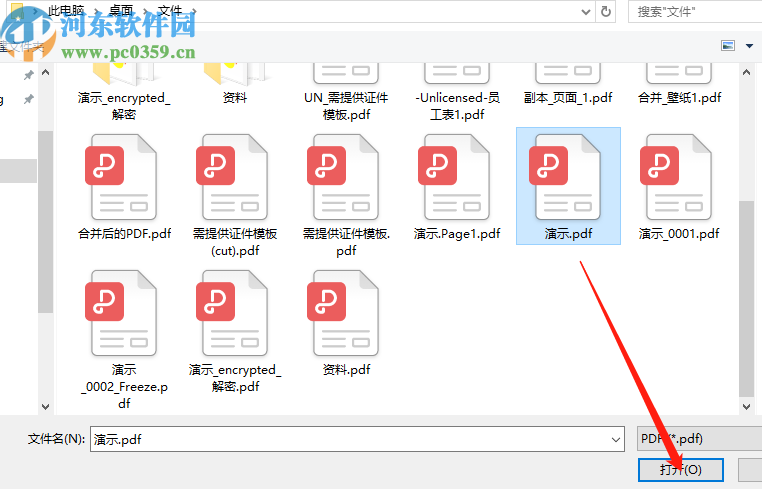Click the file list scroll down arrow
Viewport: 762px width, 489px height.
point(746,406)
